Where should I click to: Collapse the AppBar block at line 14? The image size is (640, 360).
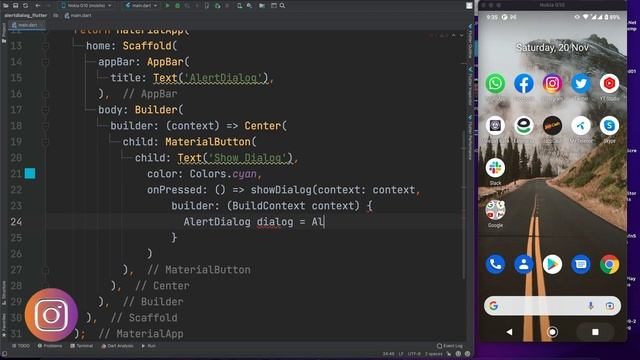[x=45, y=62]
